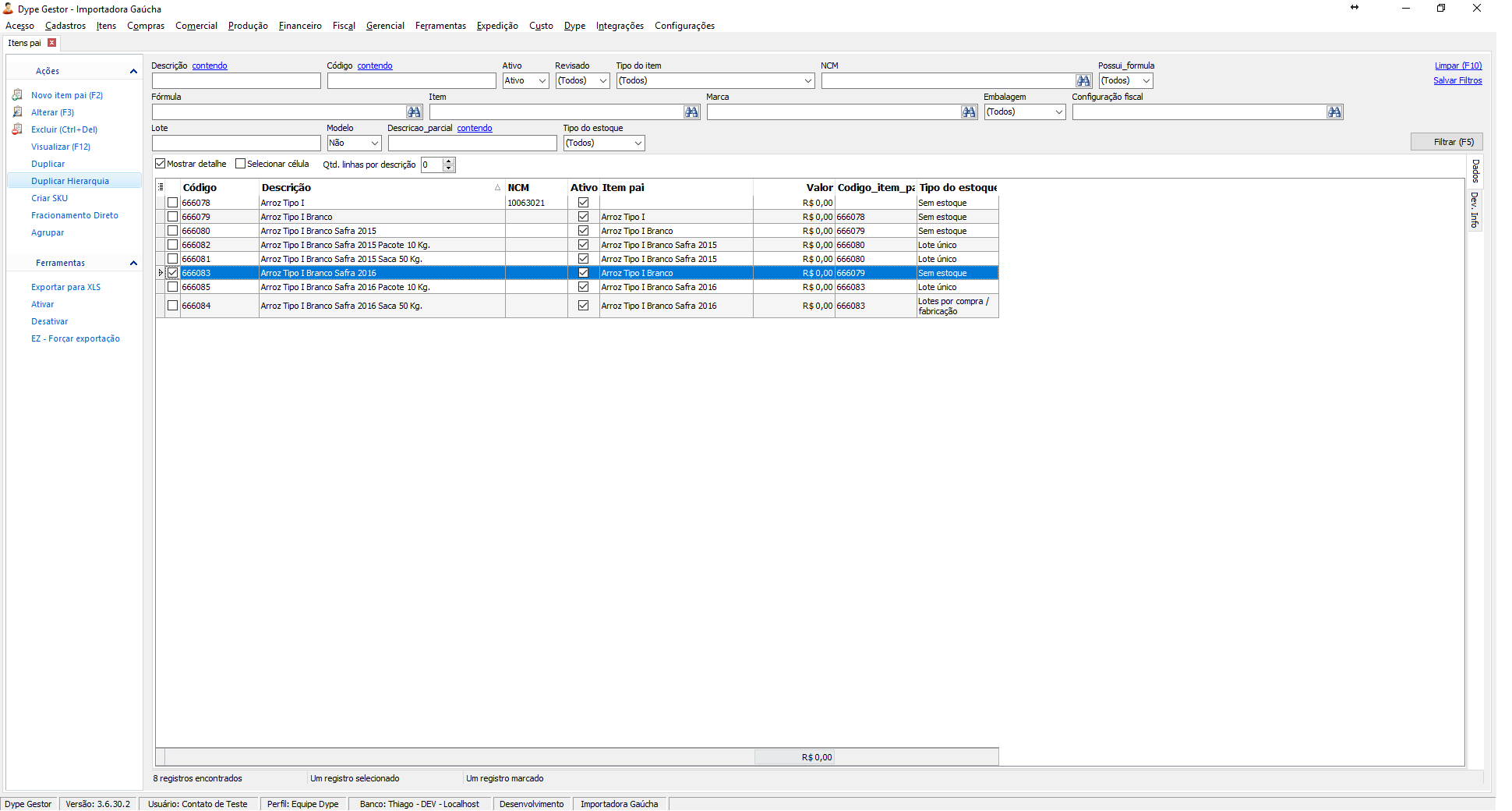Click Fracionamento Direto action
1512x811 pixels.
(x=75, y=215)
